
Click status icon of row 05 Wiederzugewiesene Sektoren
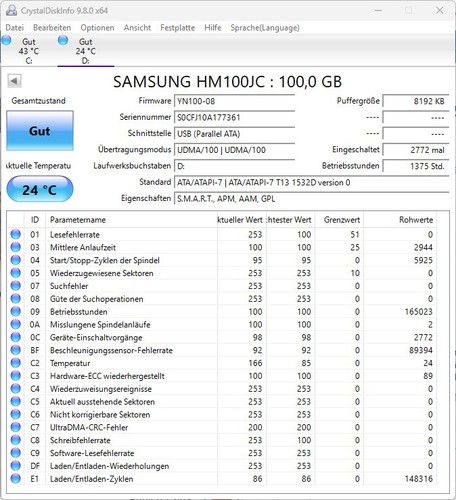click(x=15, y=273)
